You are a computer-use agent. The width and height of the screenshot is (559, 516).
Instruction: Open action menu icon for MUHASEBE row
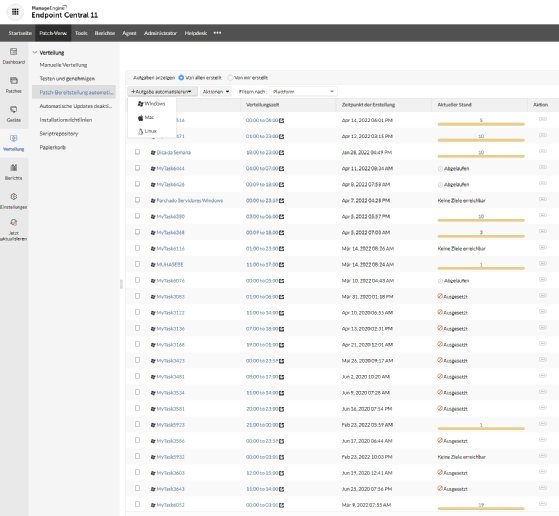543,263
